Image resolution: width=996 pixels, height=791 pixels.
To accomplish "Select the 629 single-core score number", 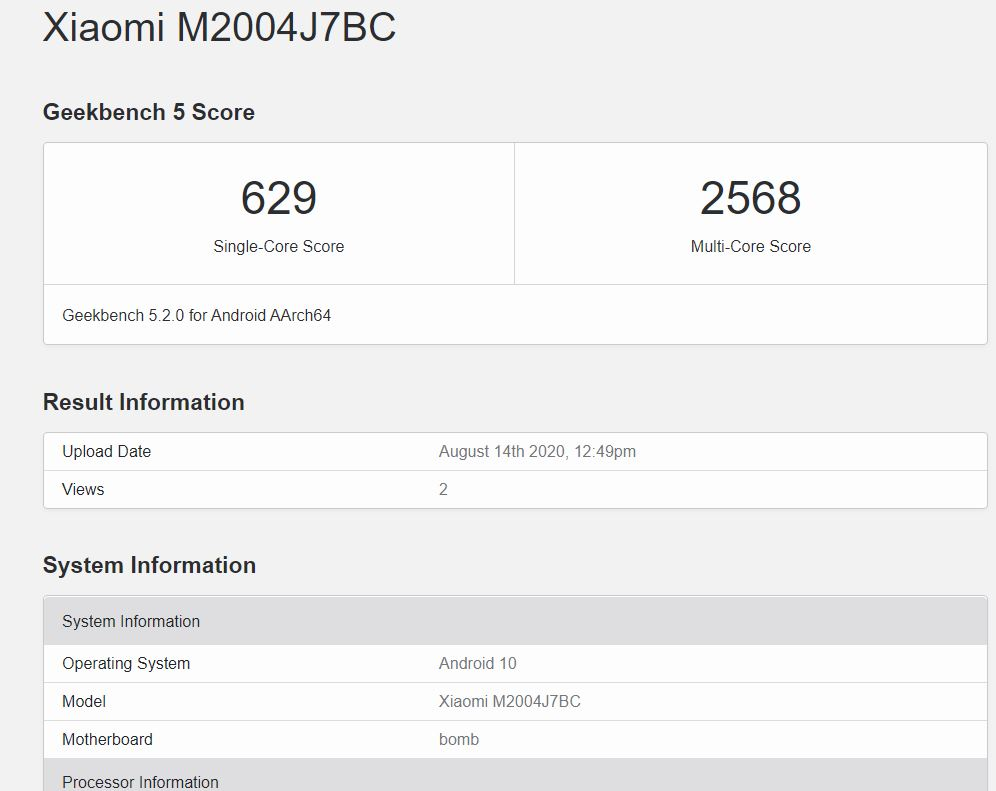I will pyautogui.click(x=278, y=198).
